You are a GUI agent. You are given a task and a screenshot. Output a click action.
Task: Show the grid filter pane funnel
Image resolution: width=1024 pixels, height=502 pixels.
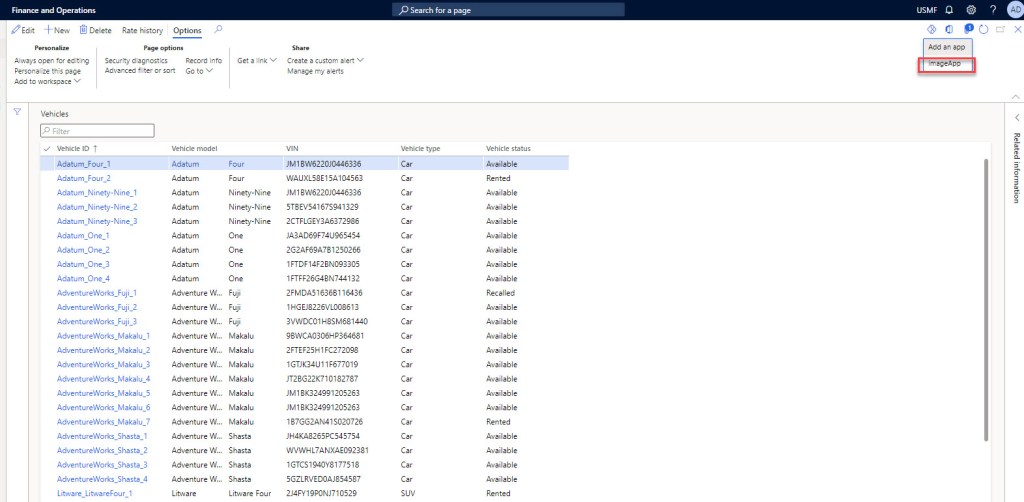click(x=17, y=112)
